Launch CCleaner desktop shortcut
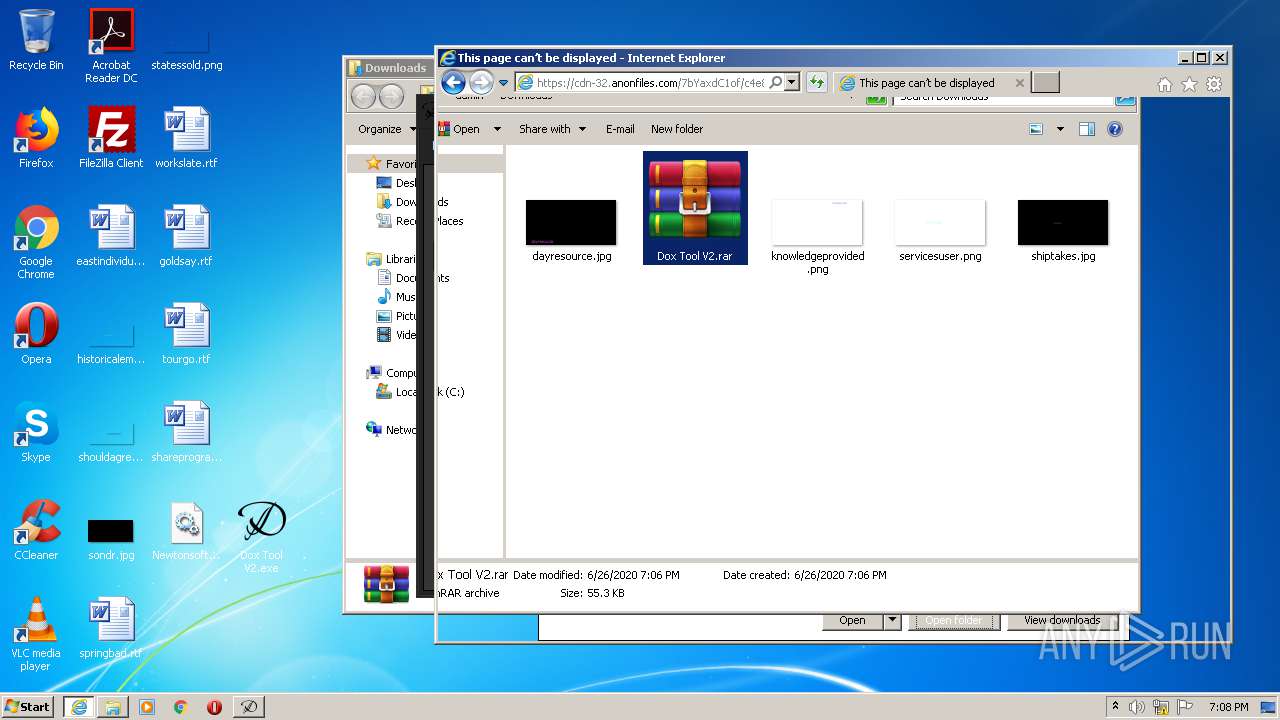Screen dimensions: 1280x720 [x=36, y=530]
